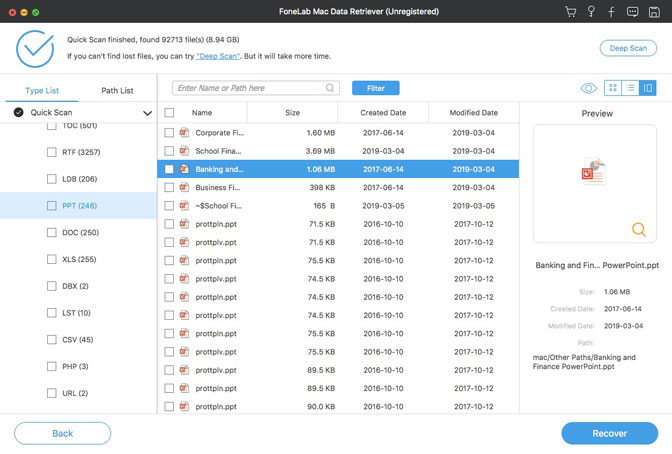Focus the Enter Name or Path field
Viewport: 672px width, 454px height.
(256, 88)
